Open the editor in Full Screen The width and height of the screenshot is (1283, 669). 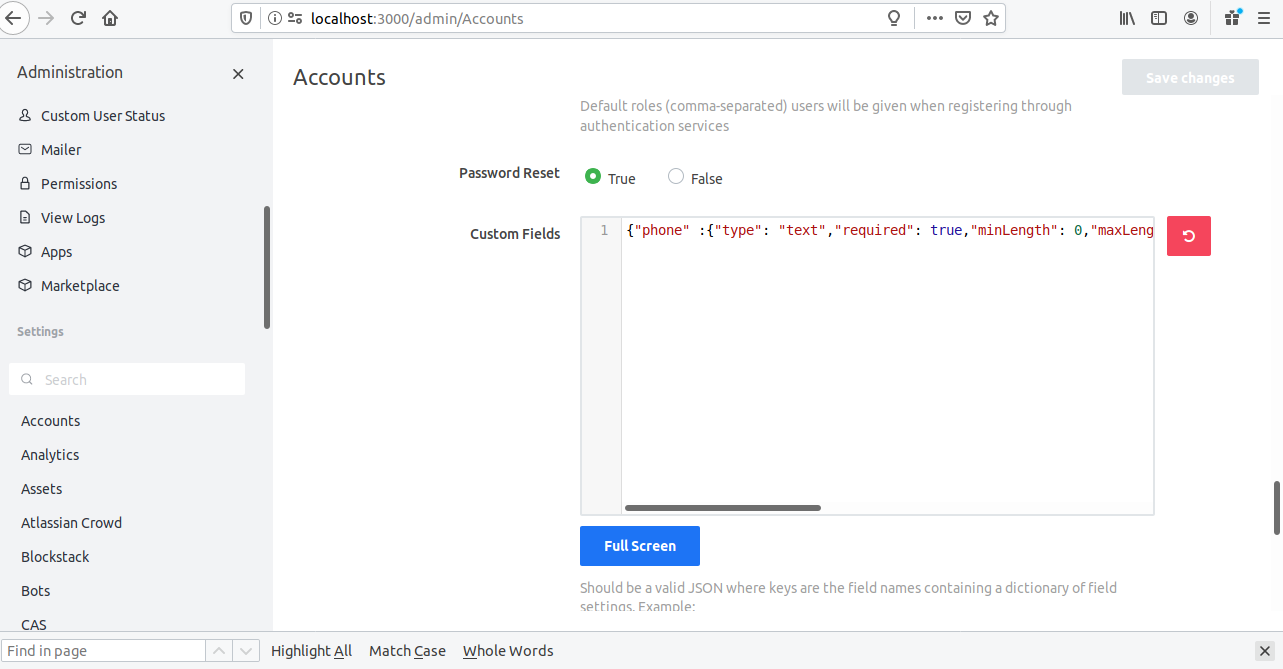click(640, 546)
